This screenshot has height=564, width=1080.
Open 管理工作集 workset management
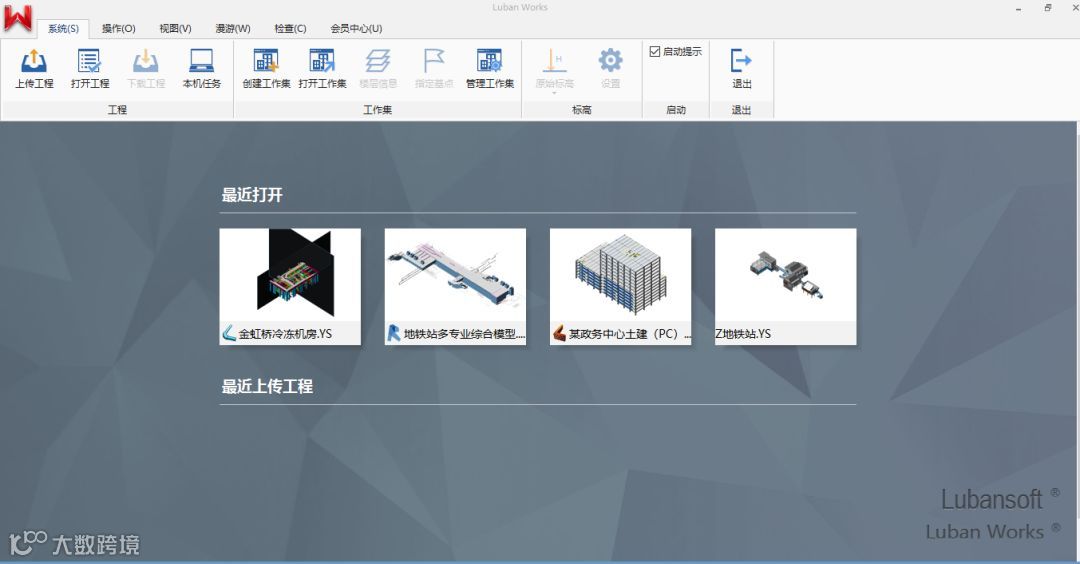point(490,69)
